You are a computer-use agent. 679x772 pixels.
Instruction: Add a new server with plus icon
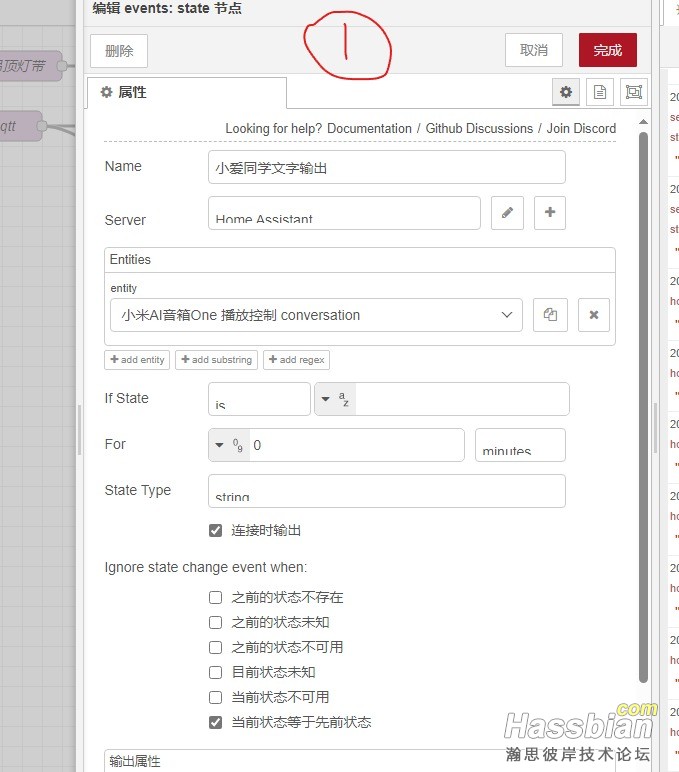click(x=550, y=213)
